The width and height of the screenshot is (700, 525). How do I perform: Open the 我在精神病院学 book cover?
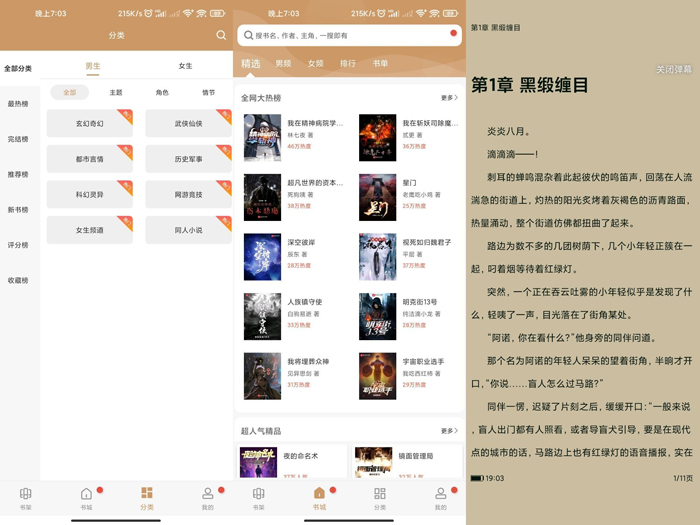coord(262,138)
